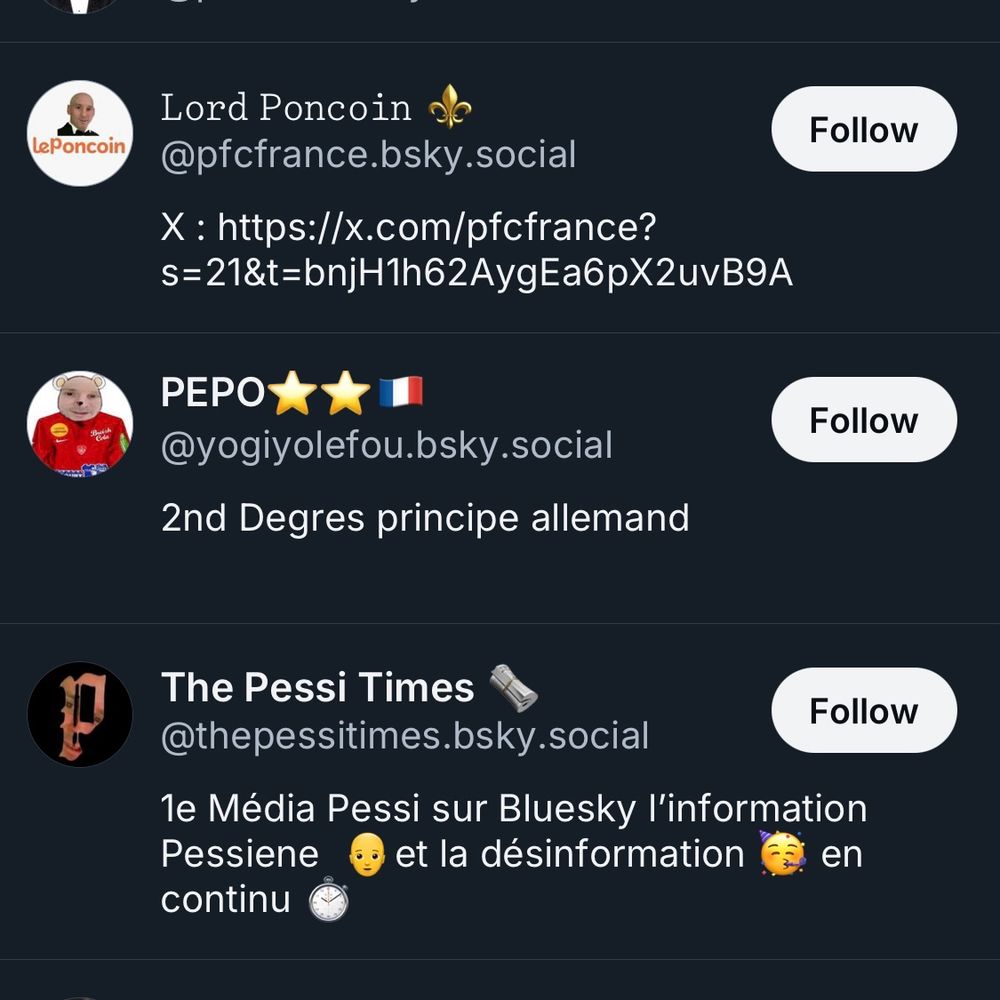Click the fleur-de-lis emoji beside Lord Poncoin
This screenshot has width=1000, height=1000.
coord(452,104)
